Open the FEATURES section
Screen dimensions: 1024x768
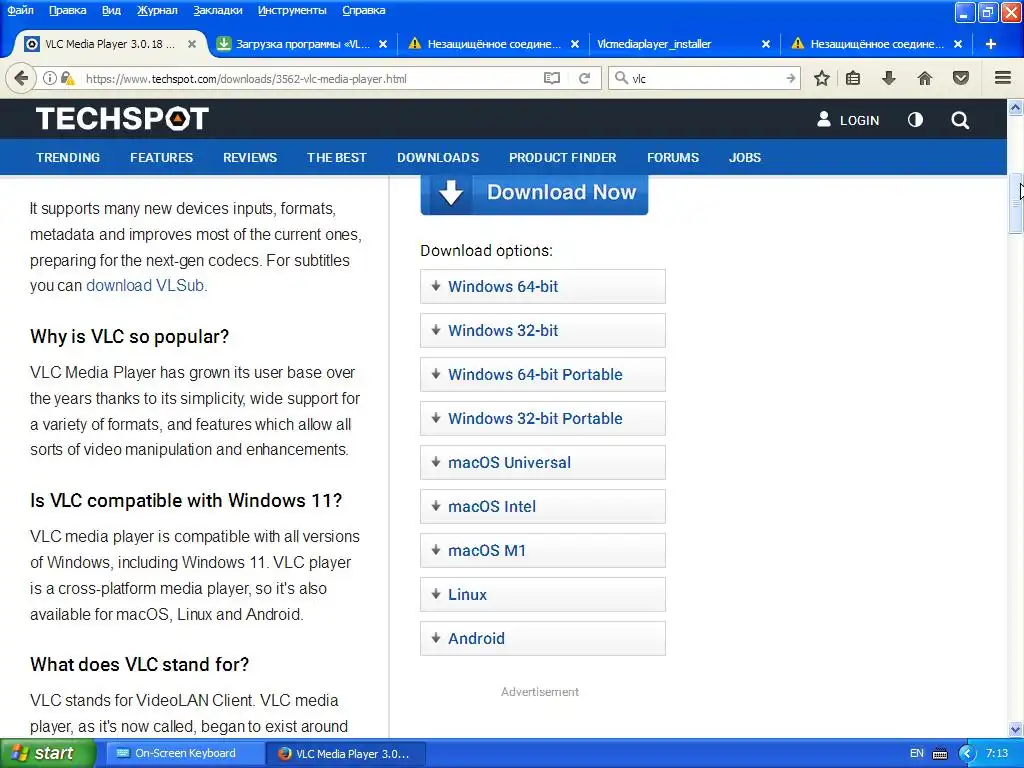tap(161, 157)
